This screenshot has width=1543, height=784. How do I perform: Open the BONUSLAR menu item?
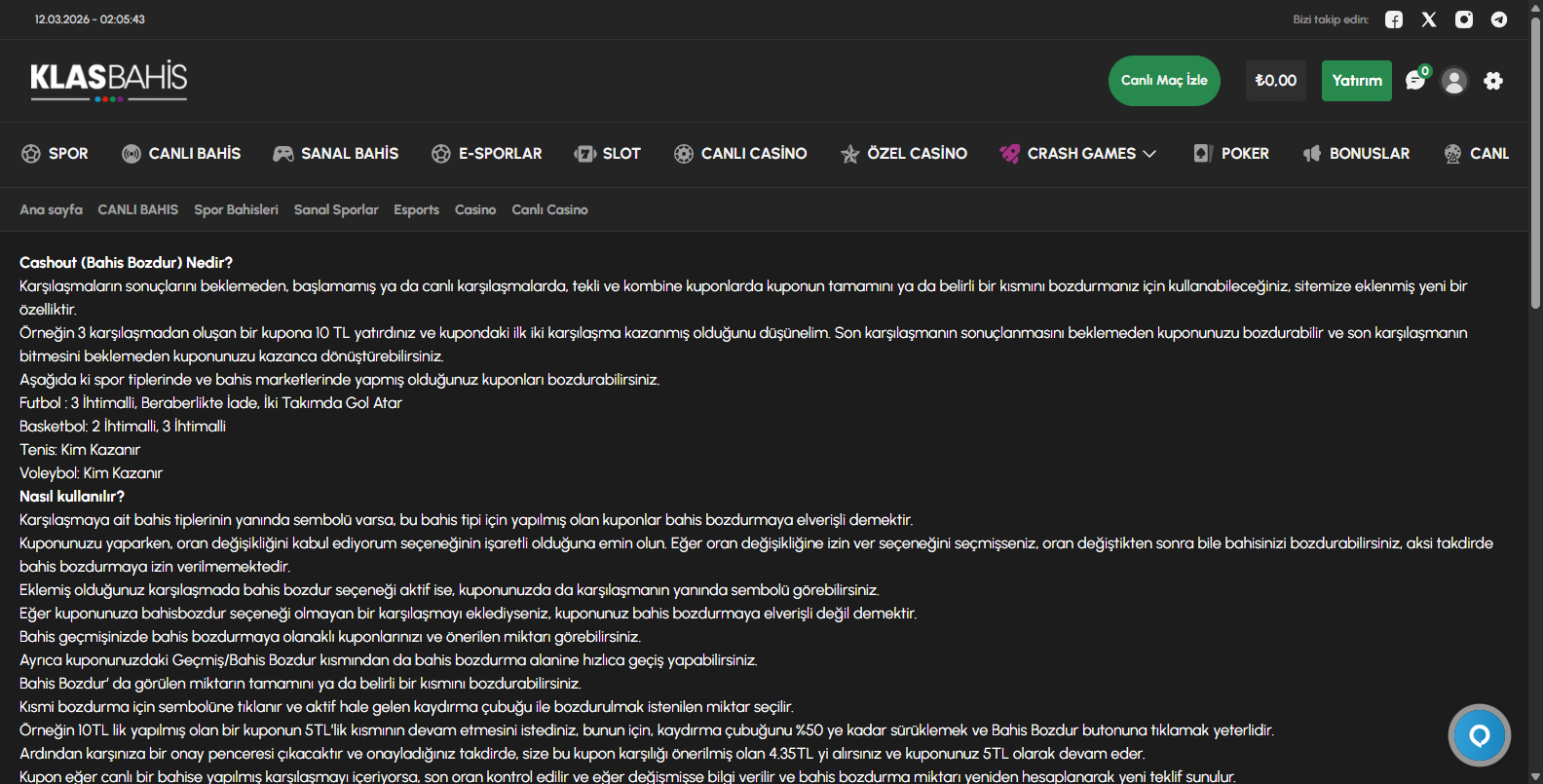1357,154
